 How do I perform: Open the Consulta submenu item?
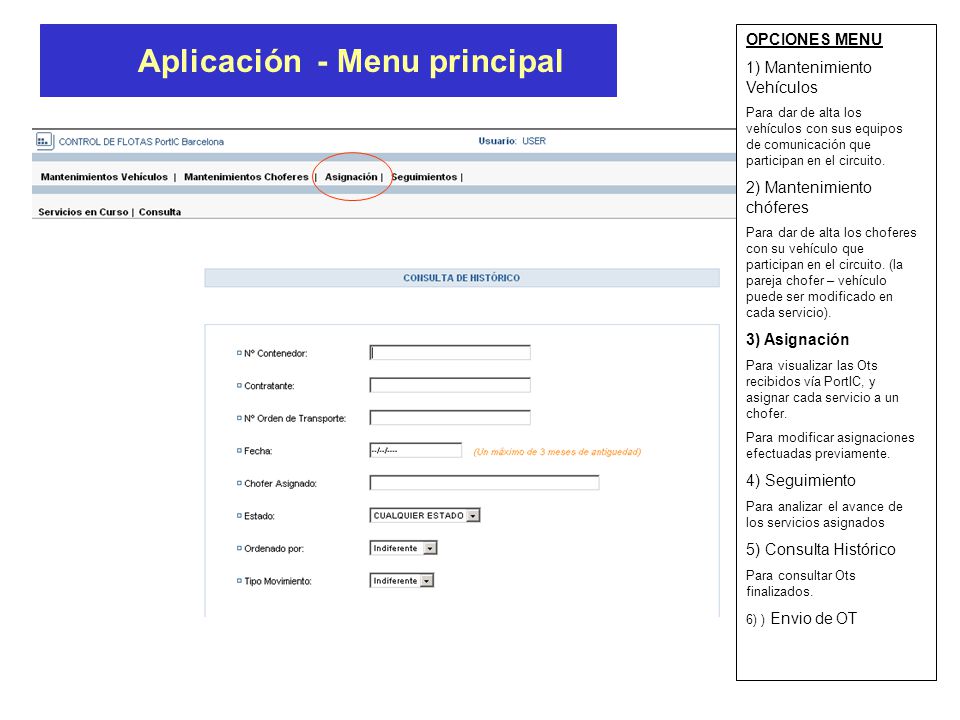click(x=160, y=212)
